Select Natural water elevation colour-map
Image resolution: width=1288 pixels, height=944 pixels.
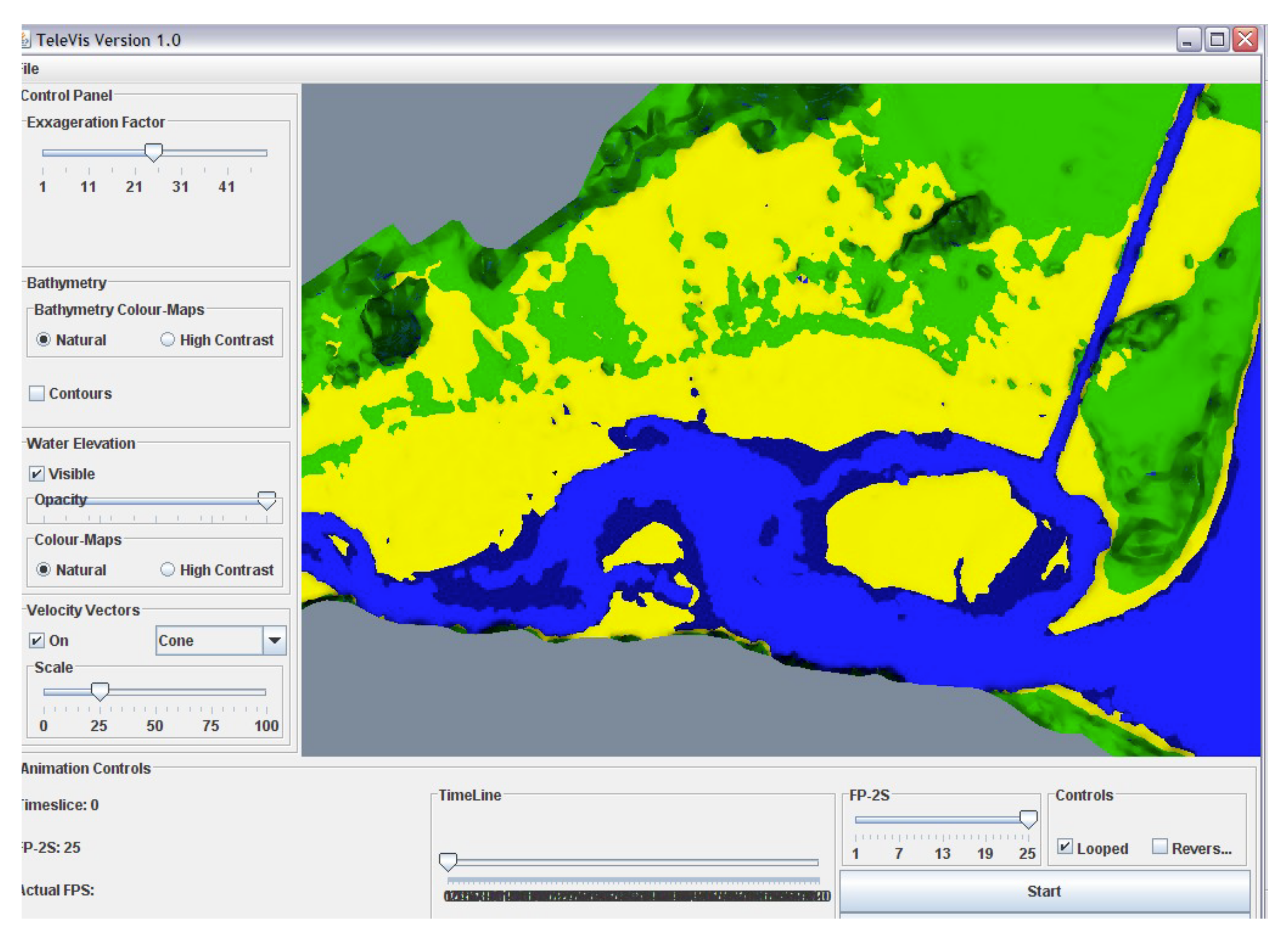tap(44, 570)
